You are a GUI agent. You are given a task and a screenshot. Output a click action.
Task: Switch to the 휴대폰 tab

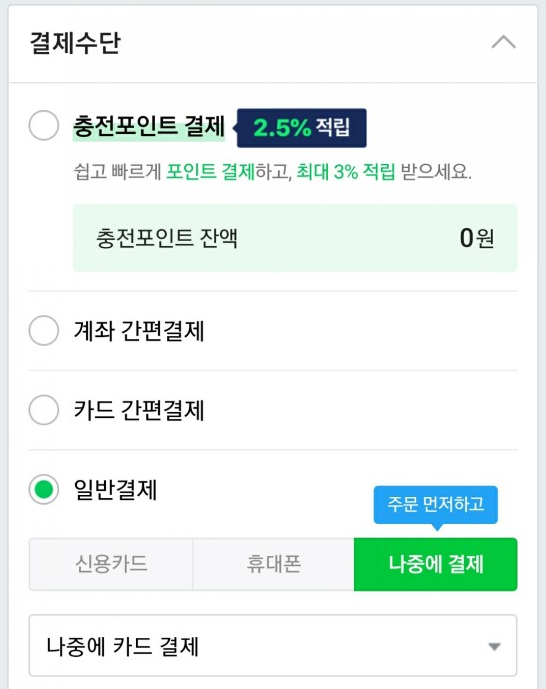pos(273,564)
